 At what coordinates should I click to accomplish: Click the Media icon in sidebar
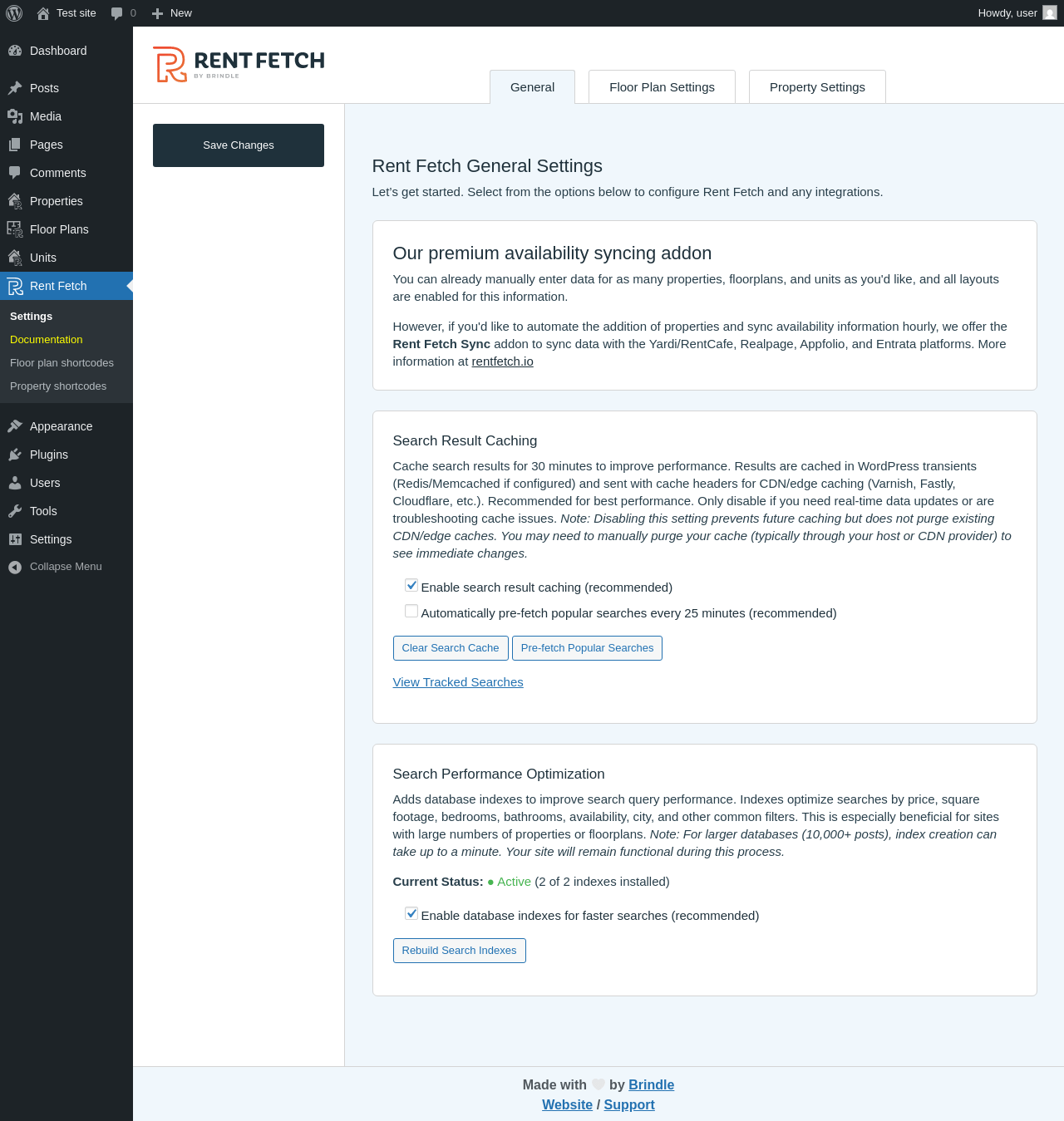coord(15,116)
